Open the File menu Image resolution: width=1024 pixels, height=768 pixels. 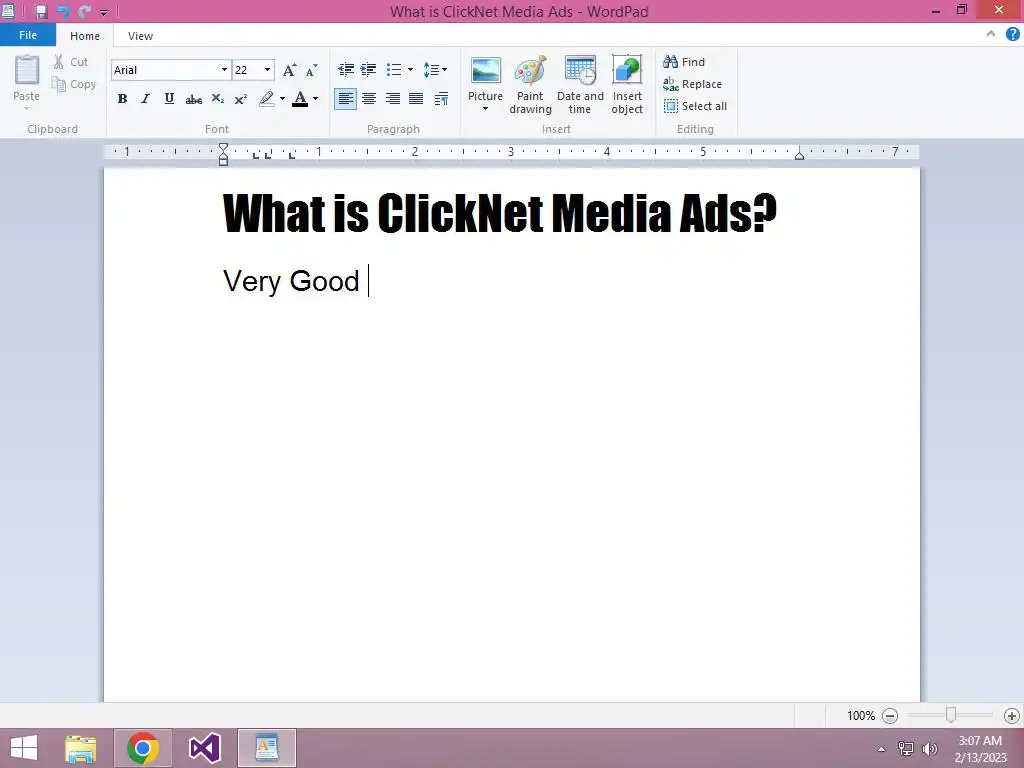pos(27,35)
